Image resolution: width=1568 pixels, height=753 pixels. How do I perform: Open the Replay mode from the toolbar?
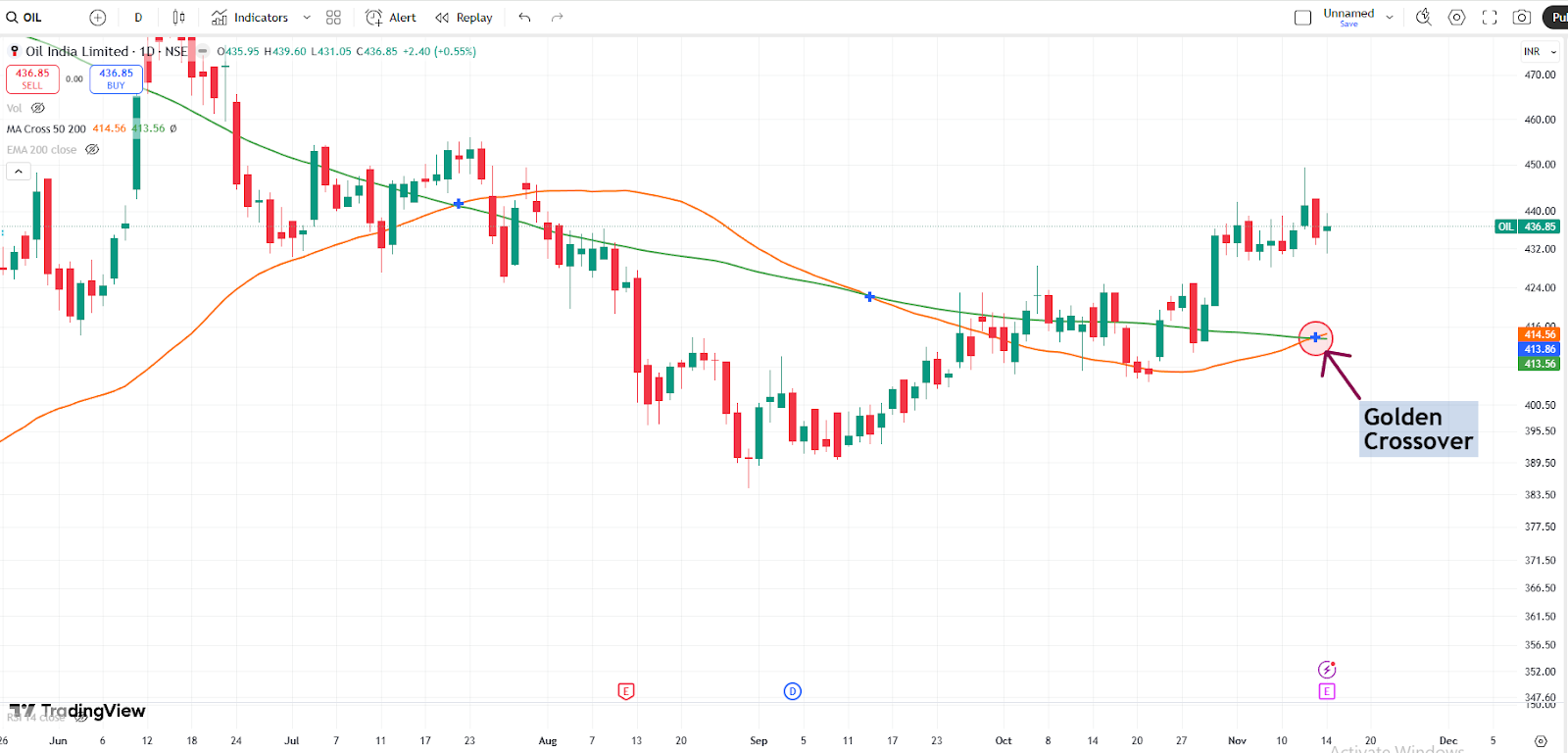tap(465, 18)
